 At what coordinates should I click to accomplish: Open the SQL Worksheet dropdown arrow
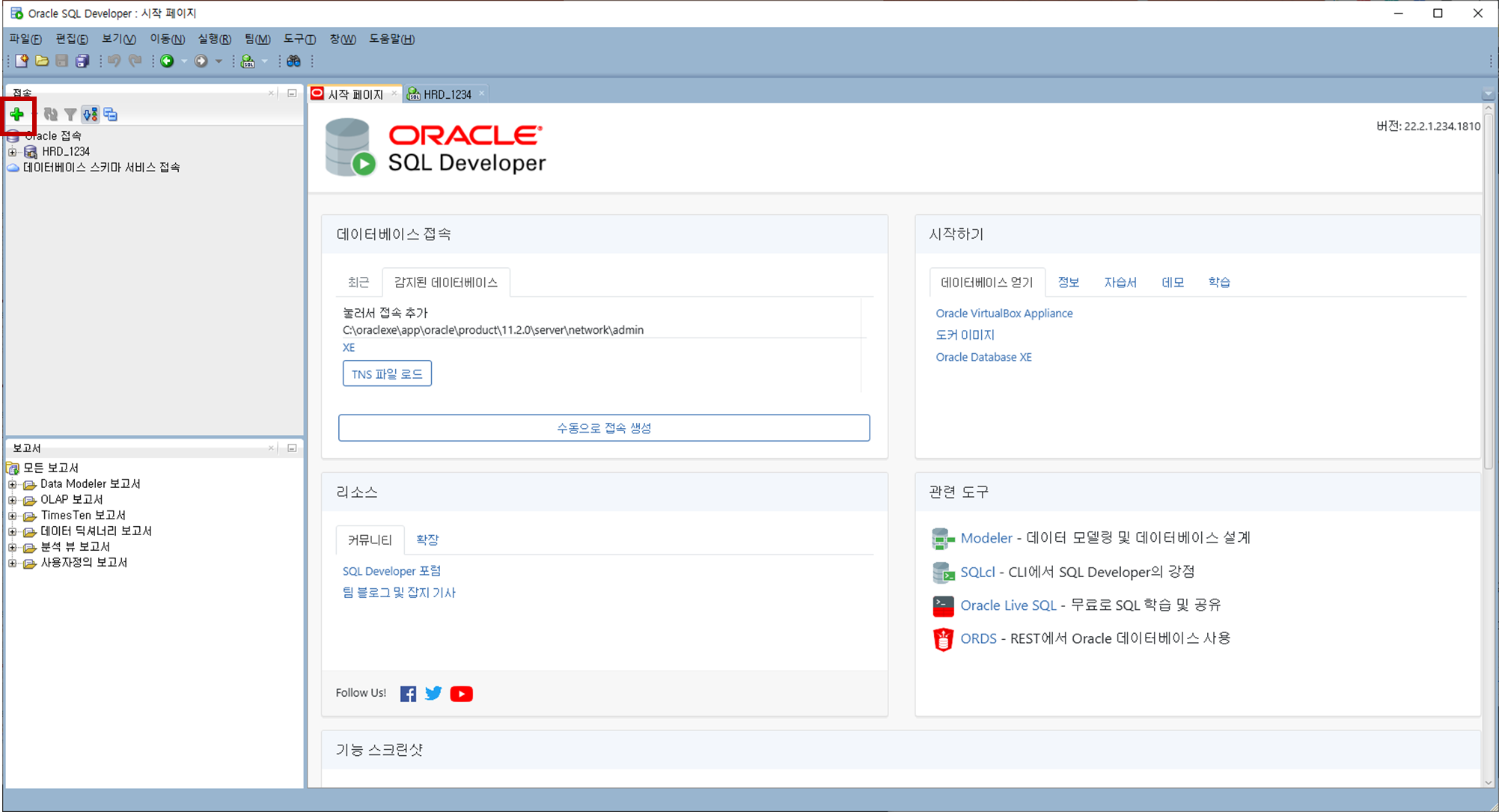click(x=264, y=61)
